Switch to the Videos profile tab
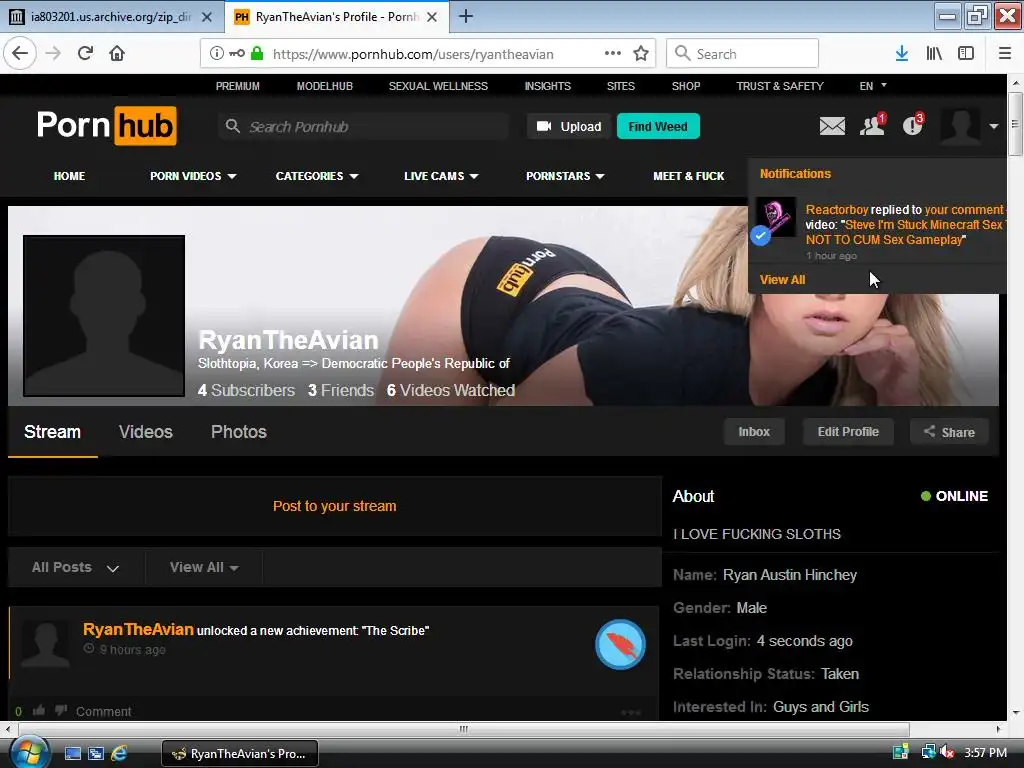 (146, 432)
